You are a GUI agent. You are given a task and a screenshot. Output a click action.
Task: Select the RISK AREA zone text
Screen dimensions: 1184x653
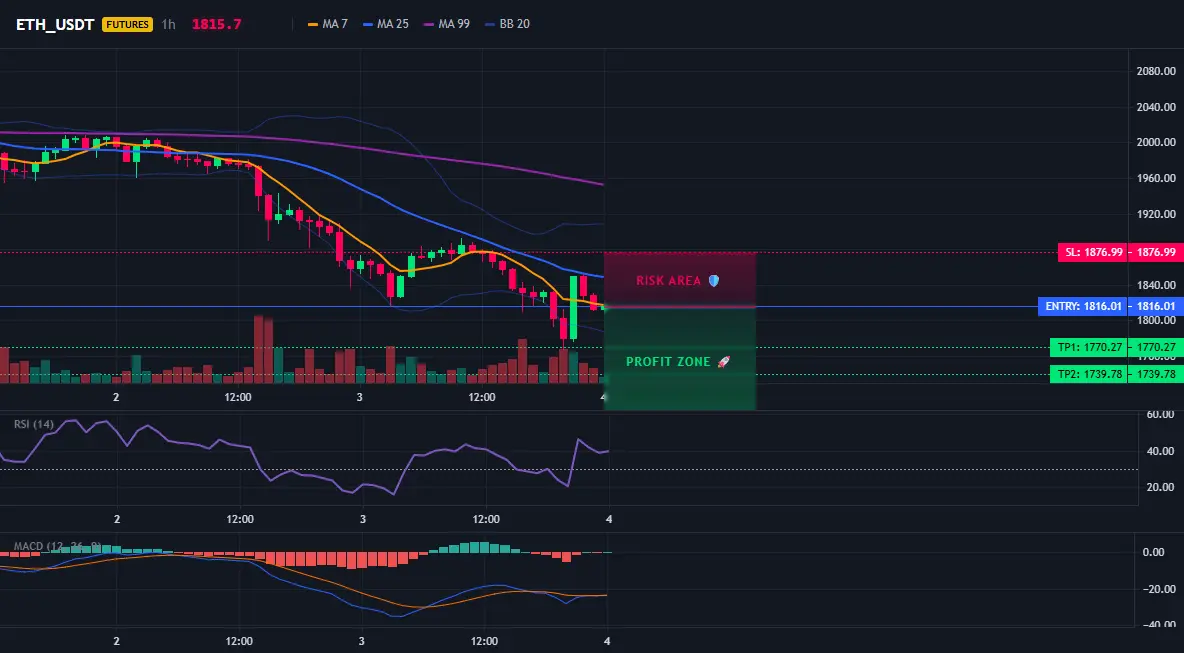click(x=668, y=281)
